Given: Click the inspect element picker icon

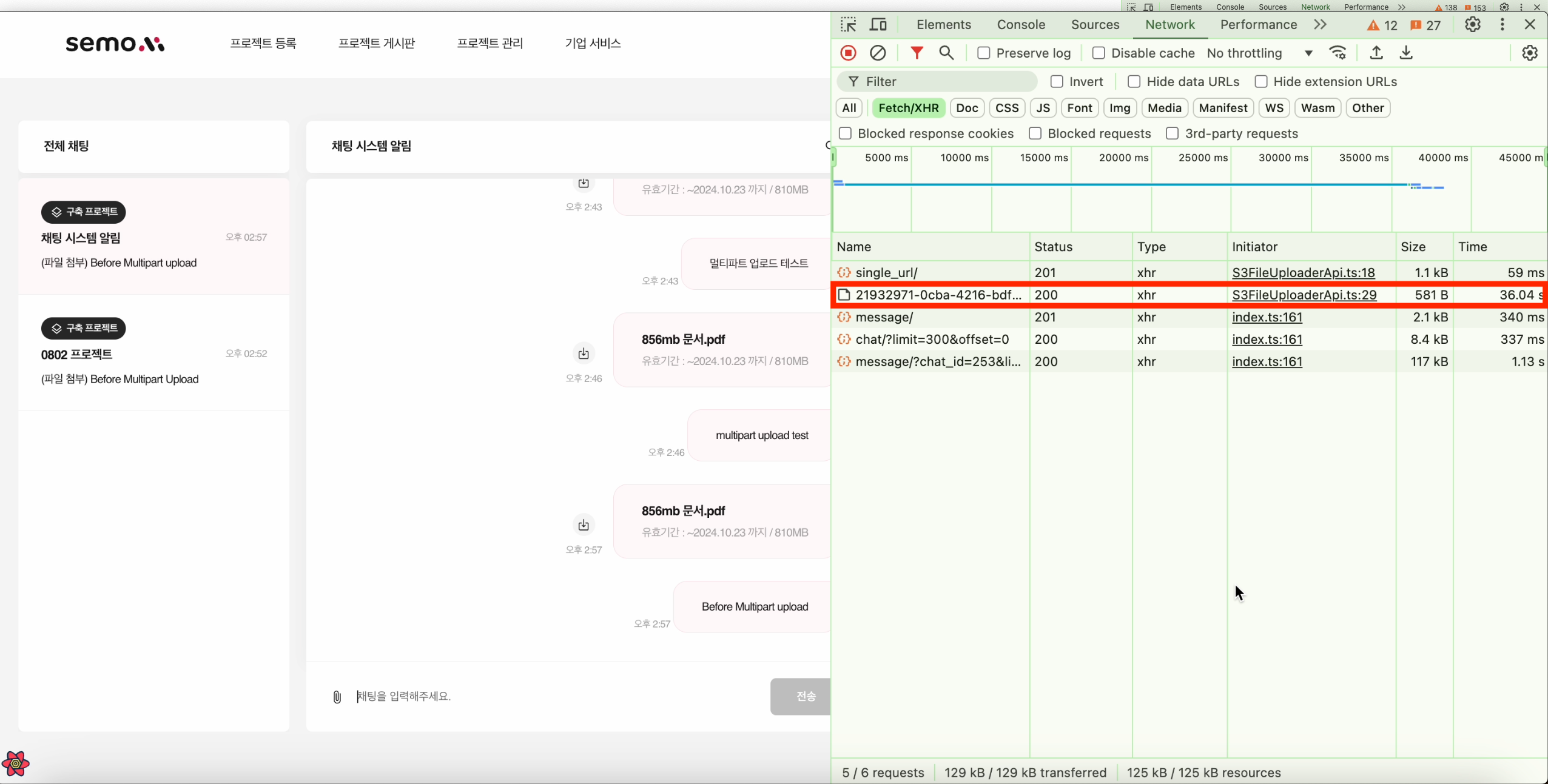Looking at the screenshot, I should [848, 25].
